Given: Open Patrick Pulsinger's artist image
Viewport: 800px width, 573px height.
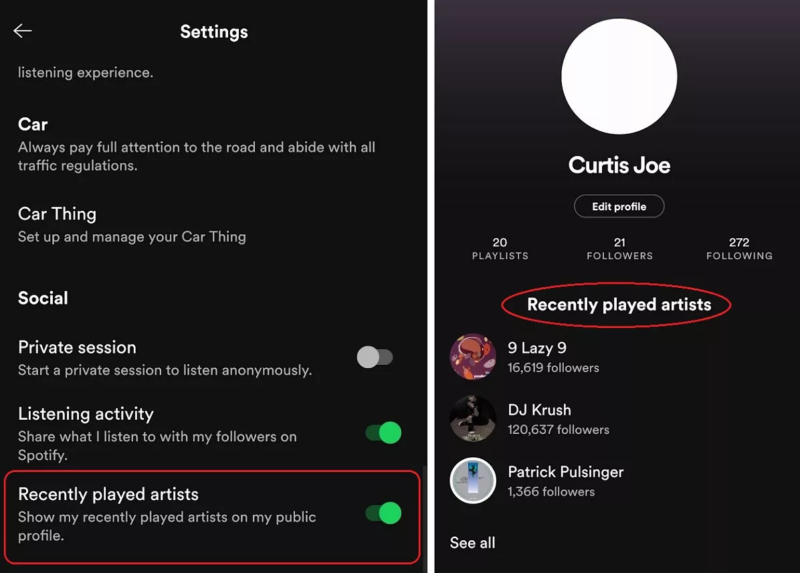Looking at the screenshot, I should 472,480.
